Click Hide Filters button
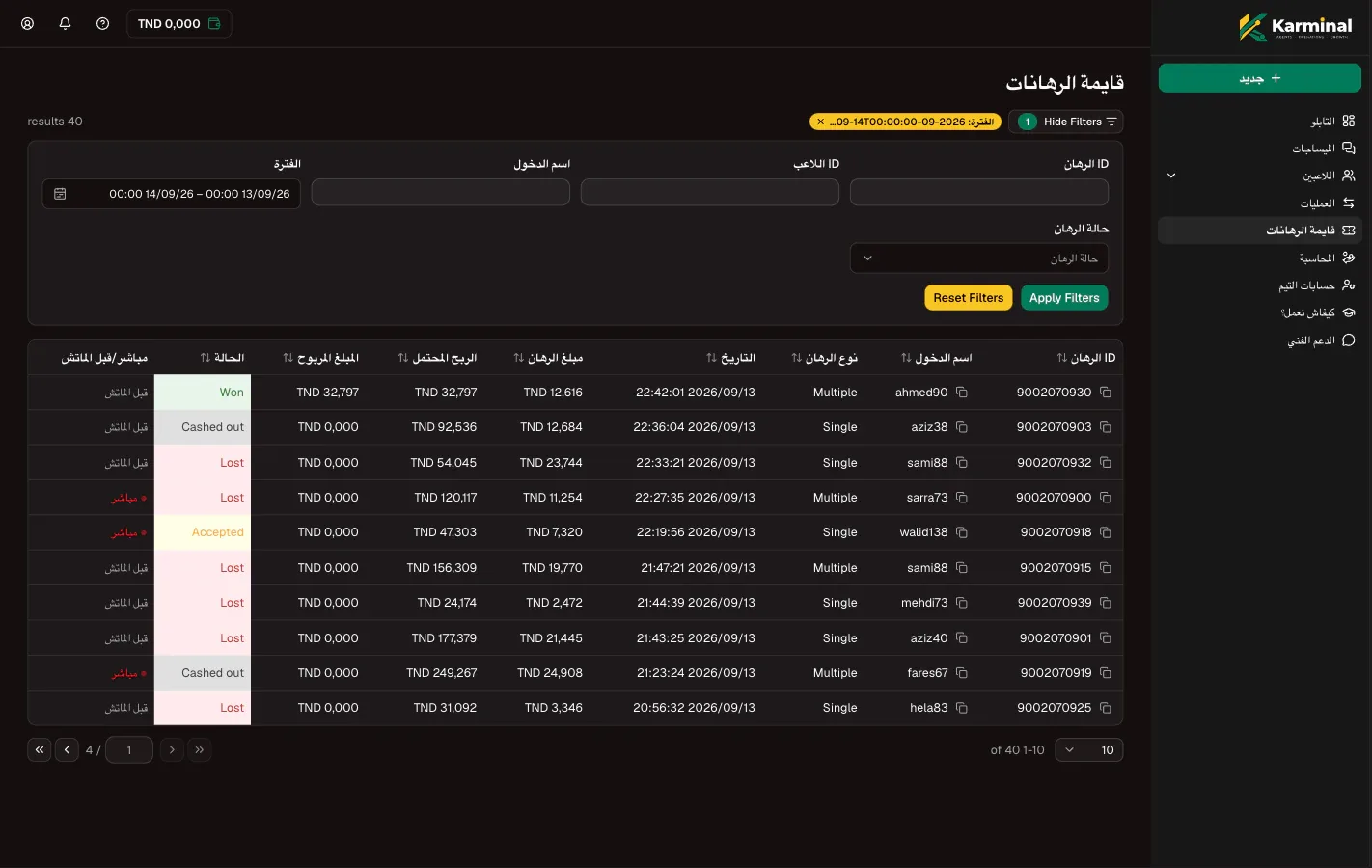 coord(1066,122)
